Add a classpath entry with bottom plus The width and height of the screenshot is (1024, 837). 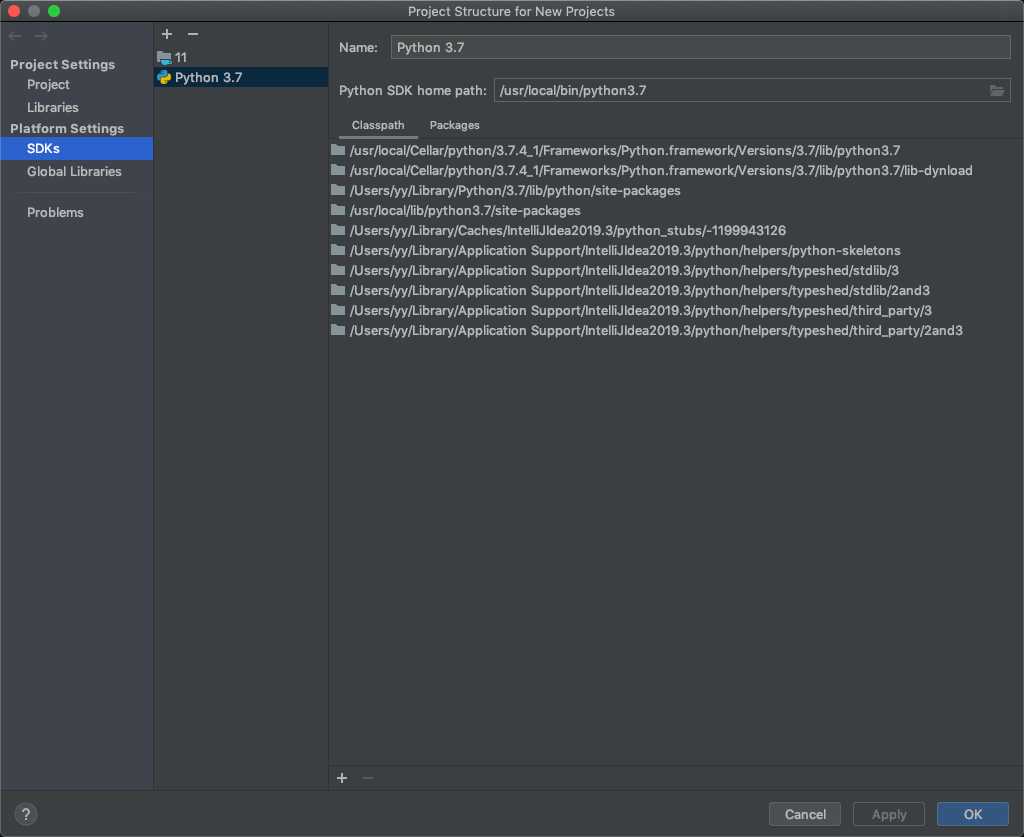tap(342, 778)
